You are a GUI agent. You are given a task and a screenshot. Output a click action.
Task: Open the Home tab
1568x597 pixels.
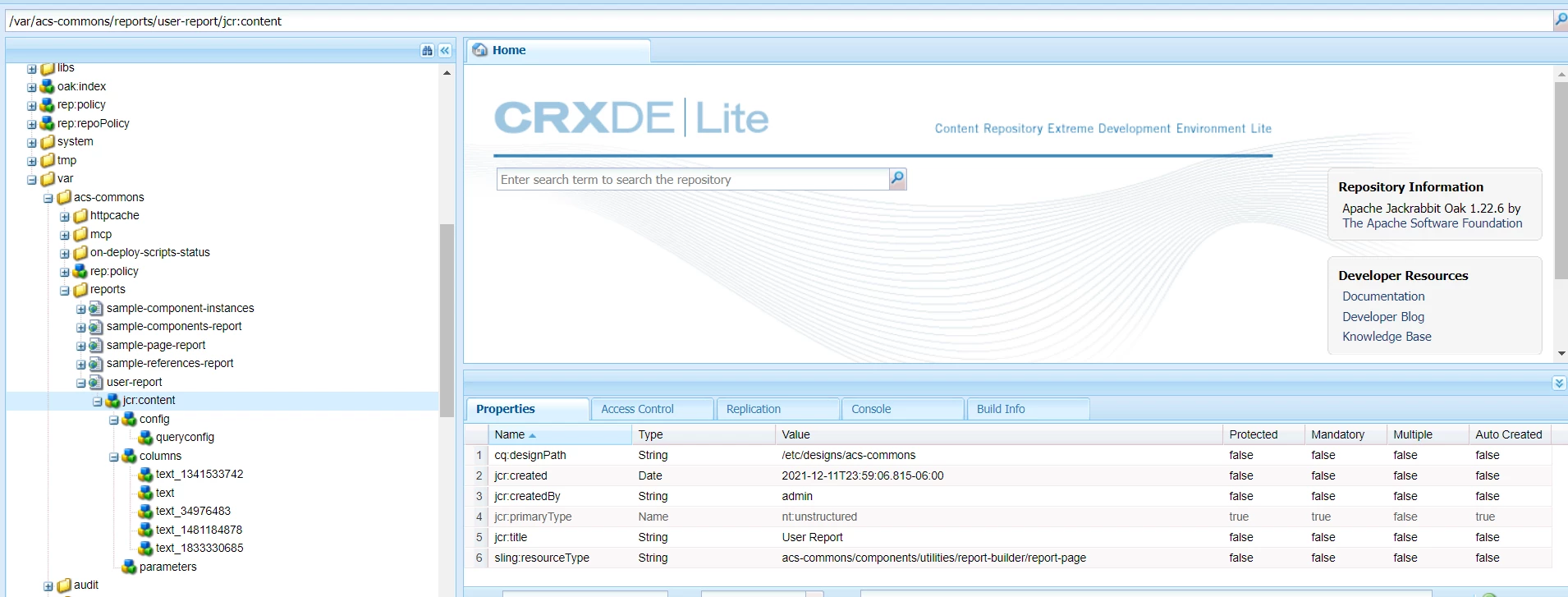pyautogui.click(x=559, y=50)
